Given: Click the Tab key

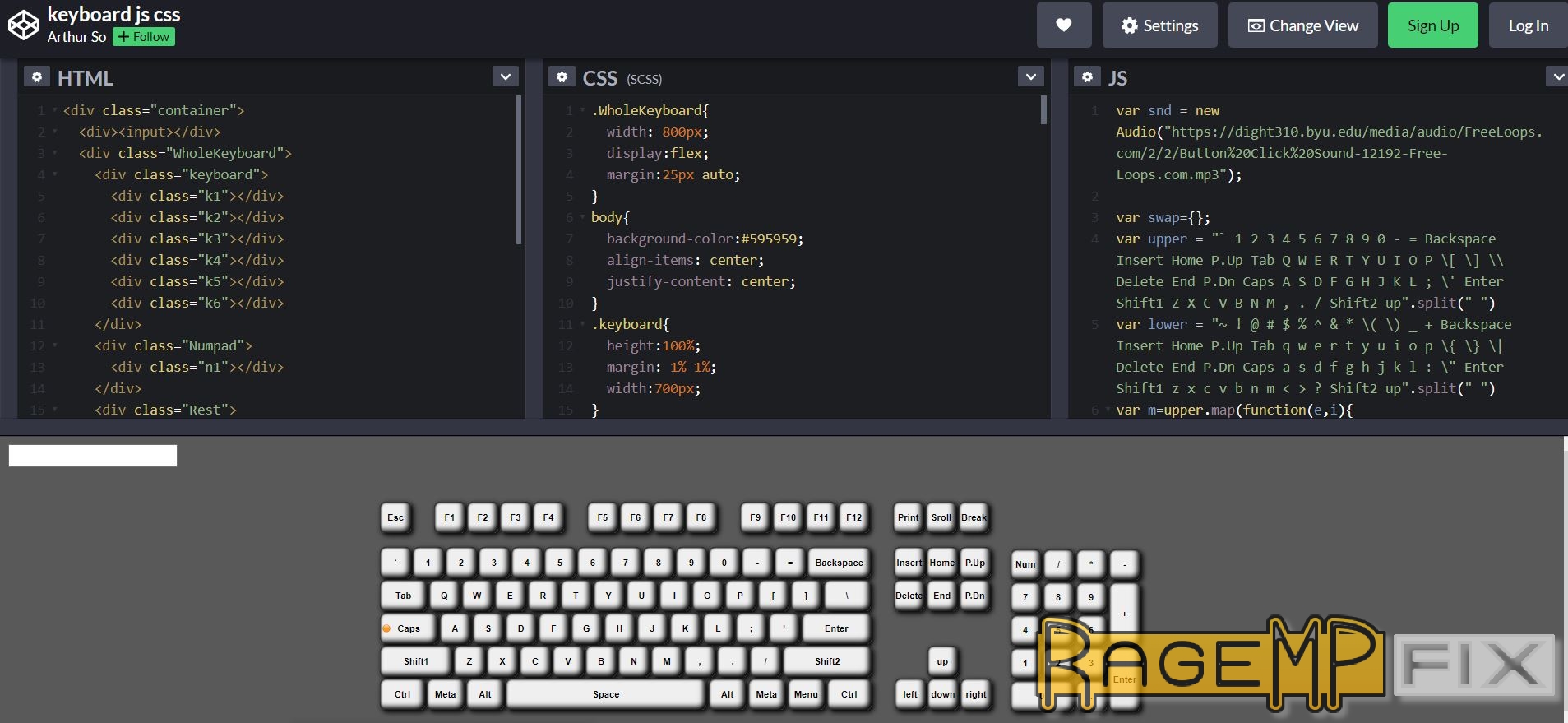Looking at the screenshot, I should pyautogui.click(x=403, y=596).
